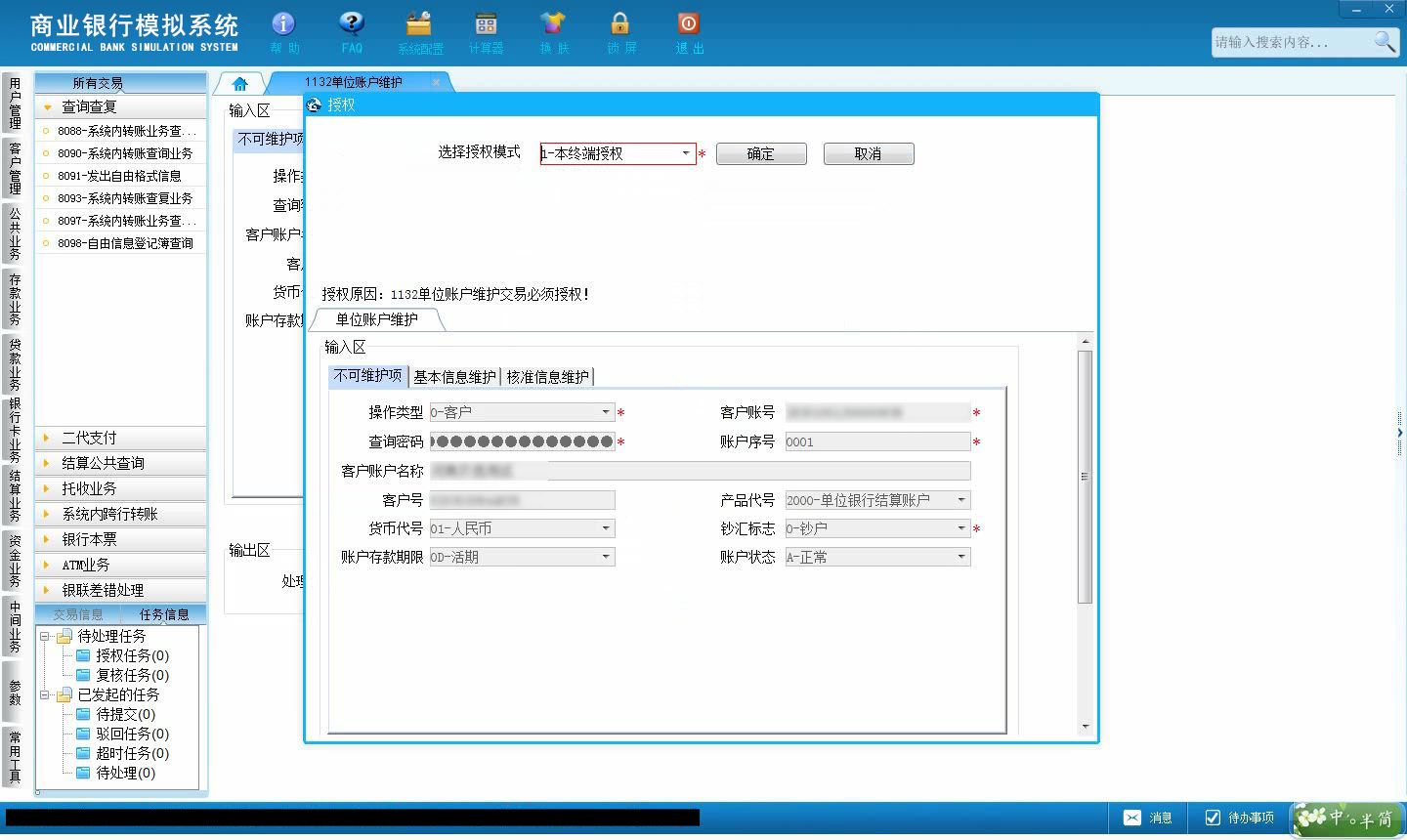Open 8098-自由信息登记簿查询 item
Image resolution: width=1407 pixels, height=840 pixels.
tap(124, 243)
